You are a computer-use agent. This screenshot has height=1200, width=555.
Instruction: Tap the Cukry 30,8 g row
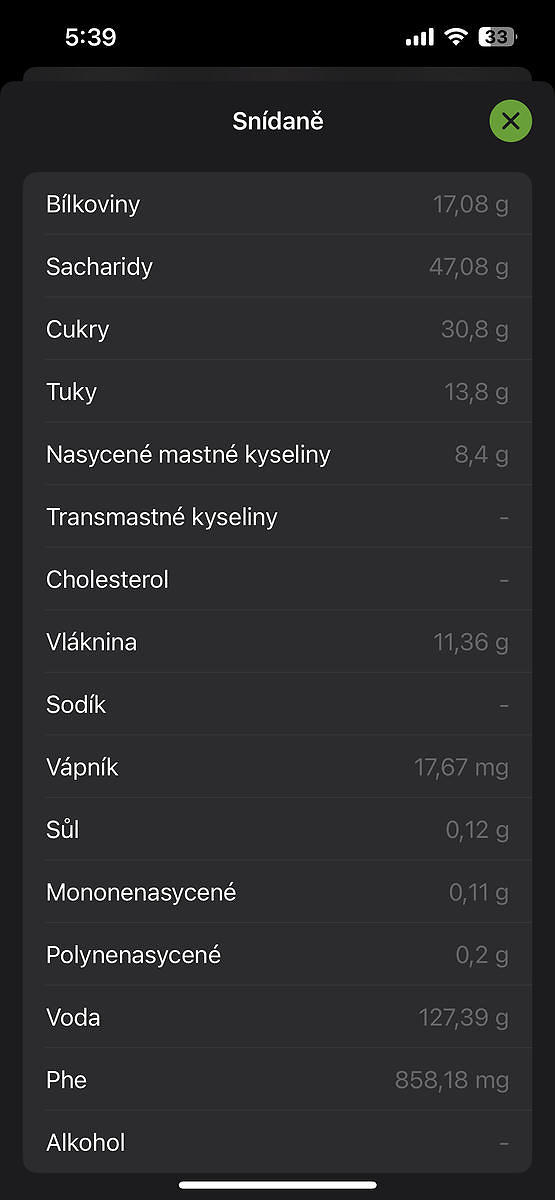(277, 329)
